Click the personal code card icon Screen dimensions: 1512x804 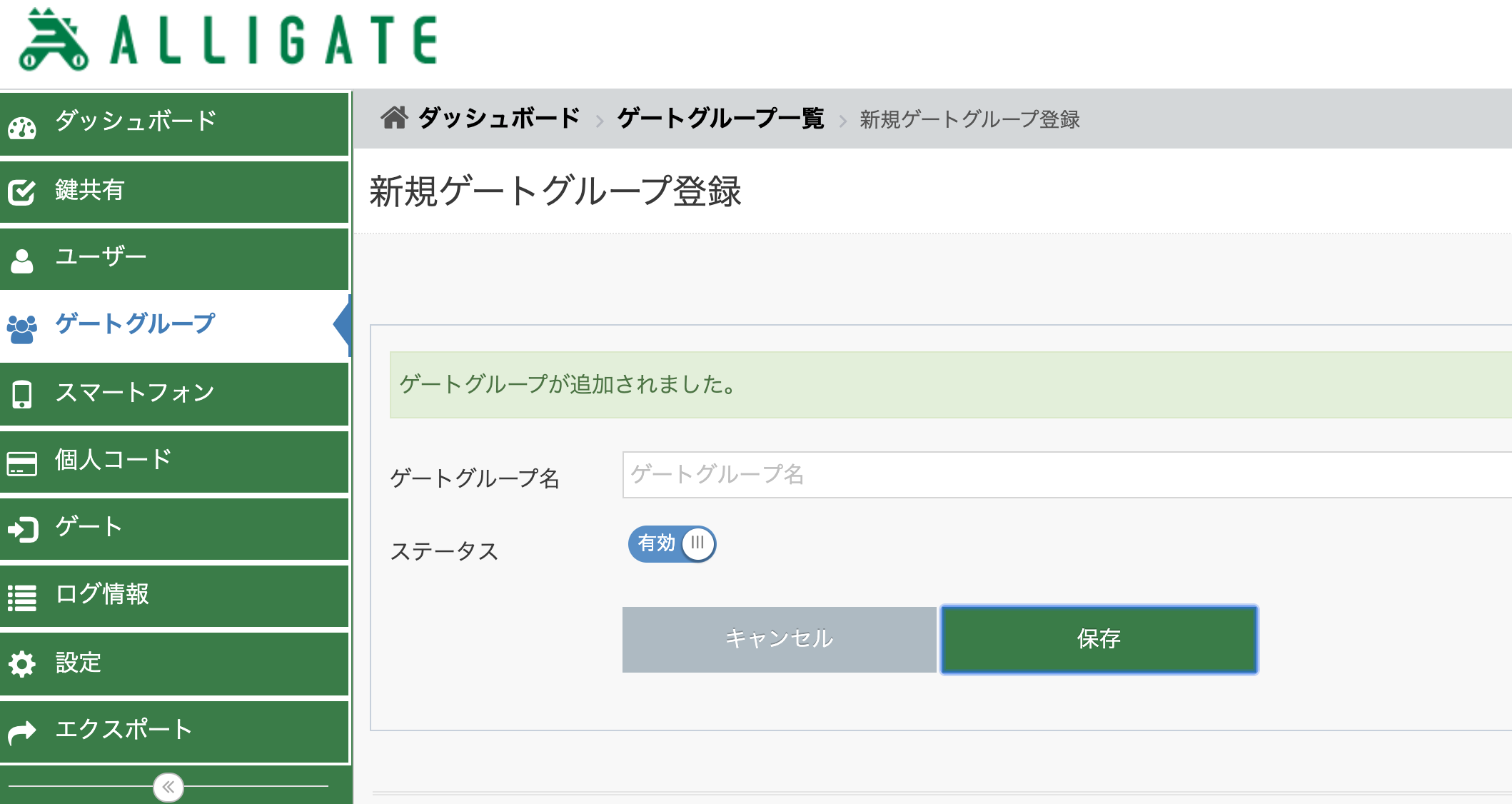22,463
